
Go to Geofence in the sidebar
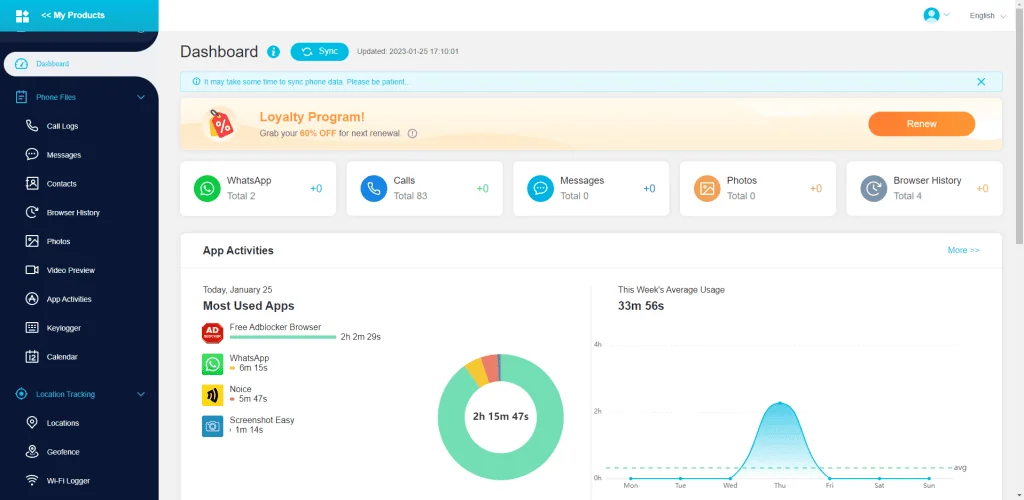(62, 452)
